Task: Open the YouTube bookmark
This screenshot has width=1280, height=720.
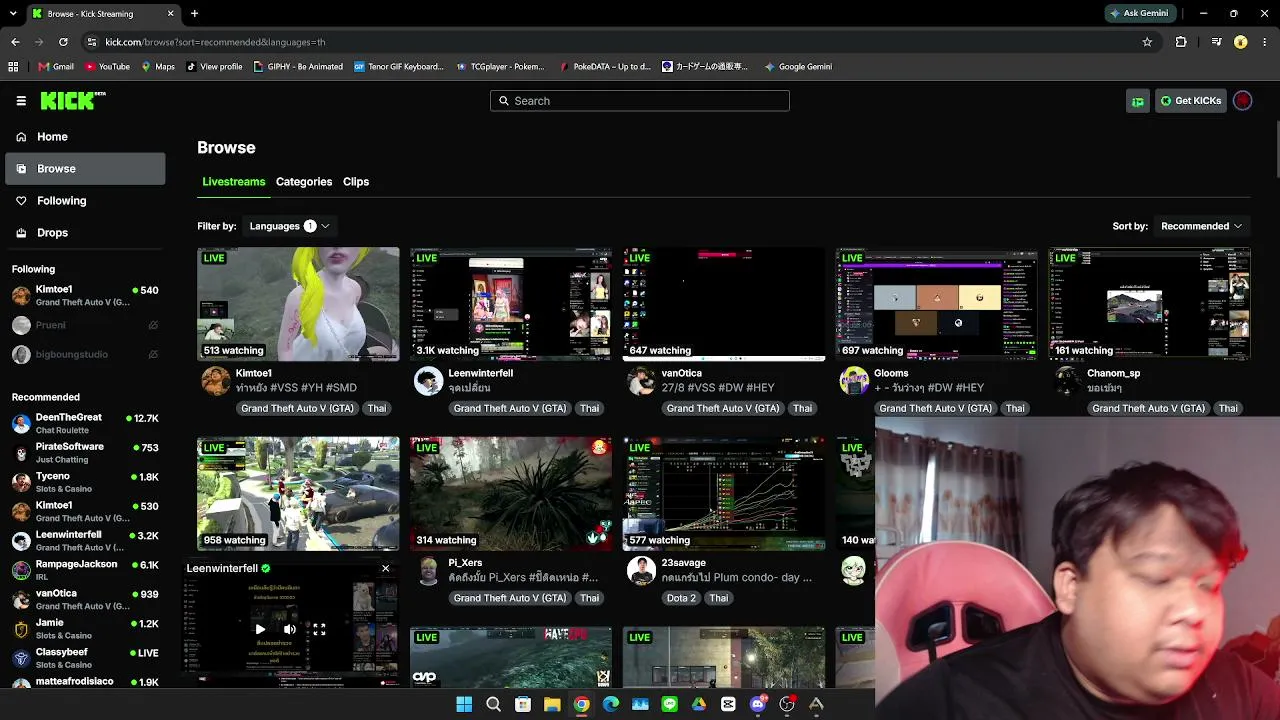Action: (107, 67)
